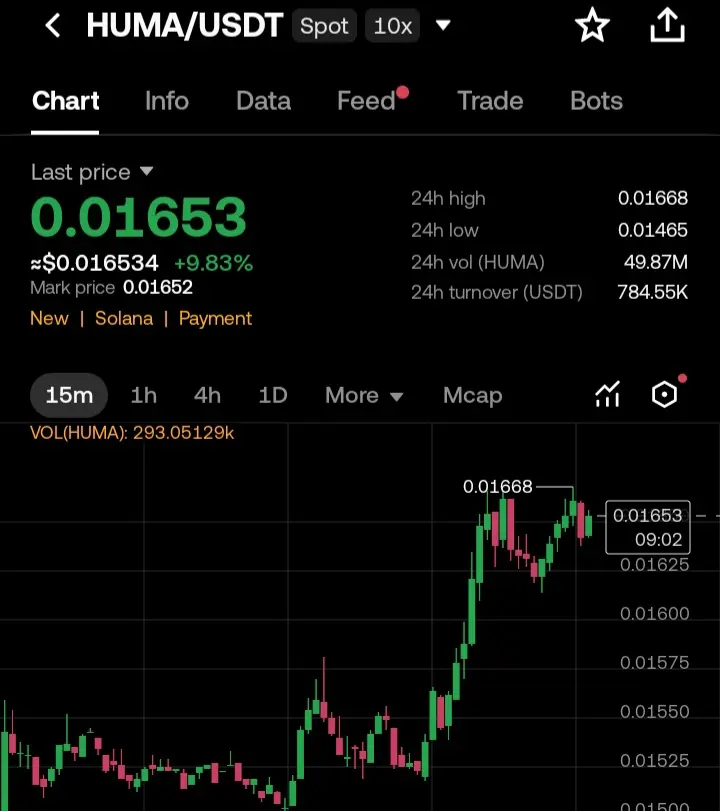Select the 10x leverage badge

[x=393, y=26]
